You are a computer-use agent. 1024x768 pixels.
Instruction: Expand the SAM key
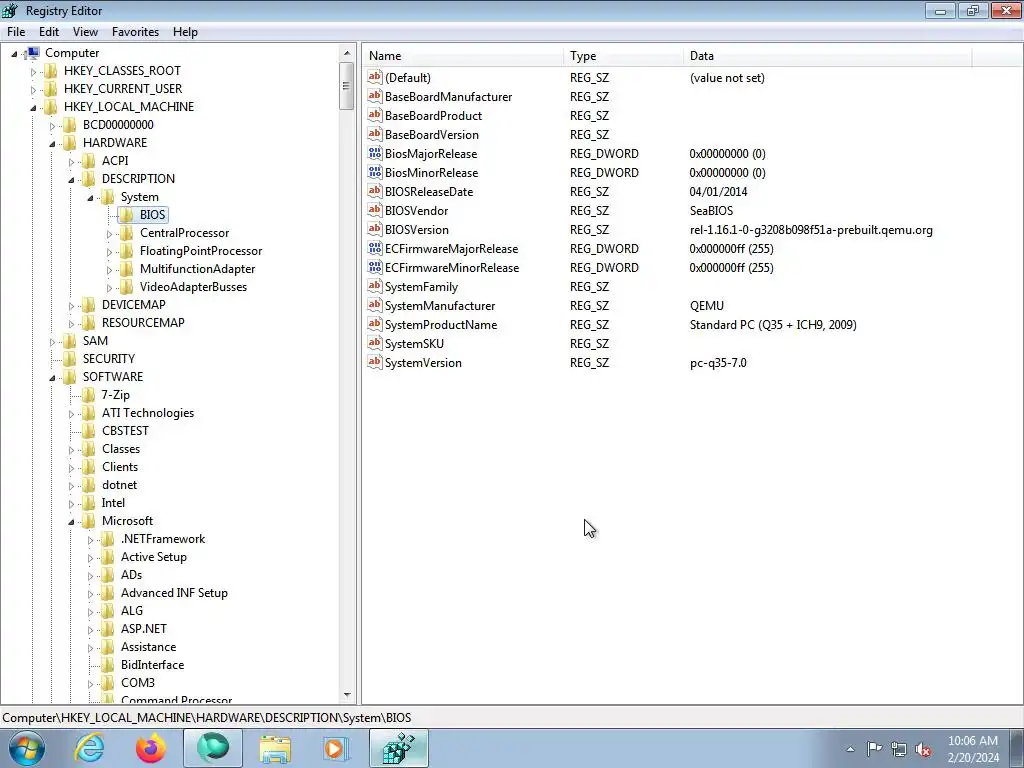[52, 342]
